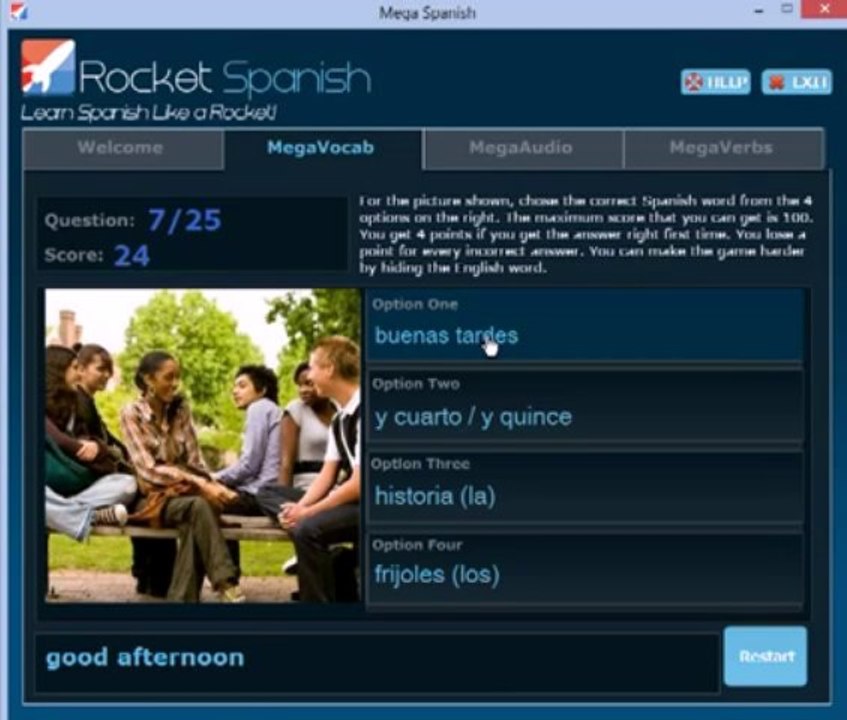
Task: Click the Exit button
Action: (x=796, y=82)
